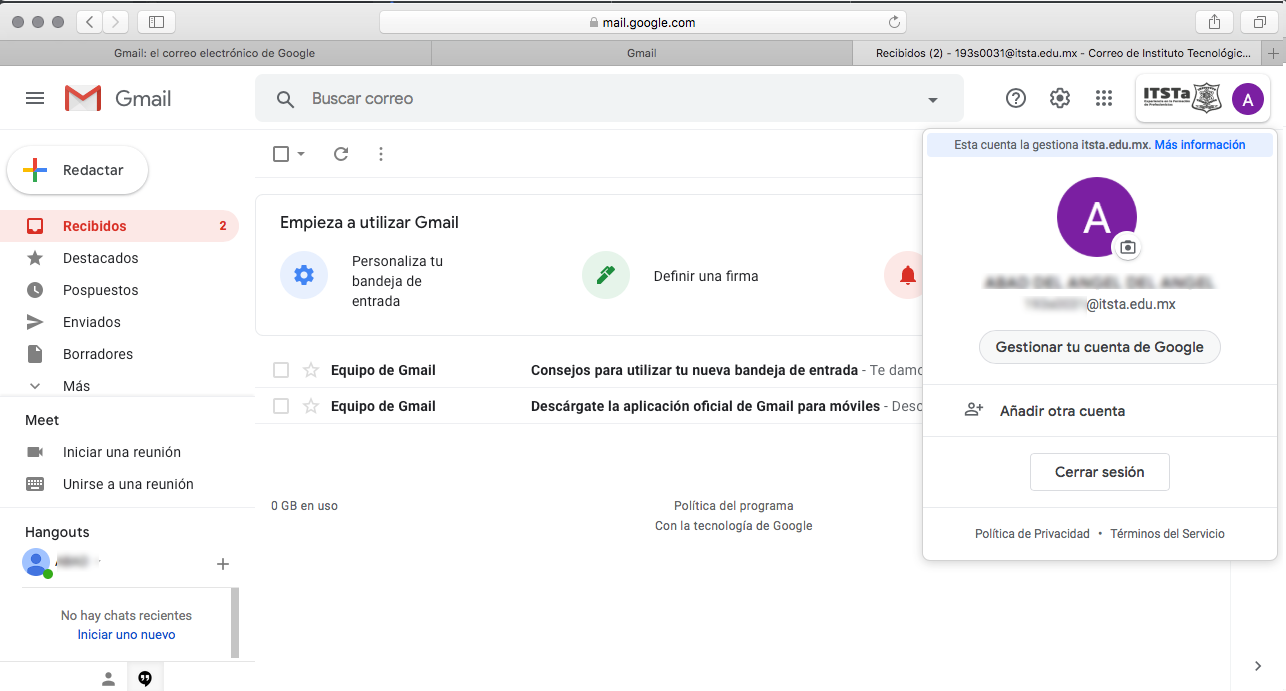This screenshot has height=691, width=1286.
Task: Open 'Términos del Servicio' link
Action: 1167,534
